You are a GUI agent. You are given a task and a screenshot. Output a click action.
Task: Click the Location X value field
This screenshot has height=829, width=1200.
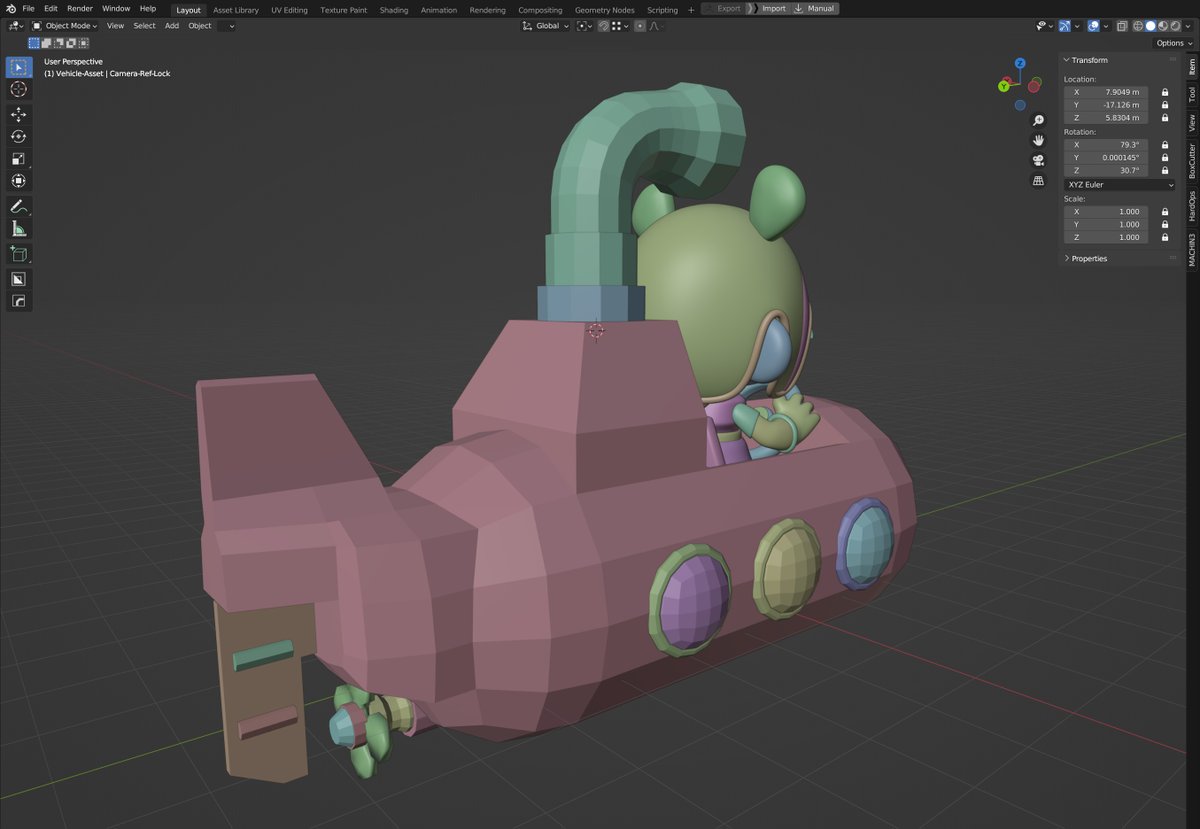click(1106, 92)
